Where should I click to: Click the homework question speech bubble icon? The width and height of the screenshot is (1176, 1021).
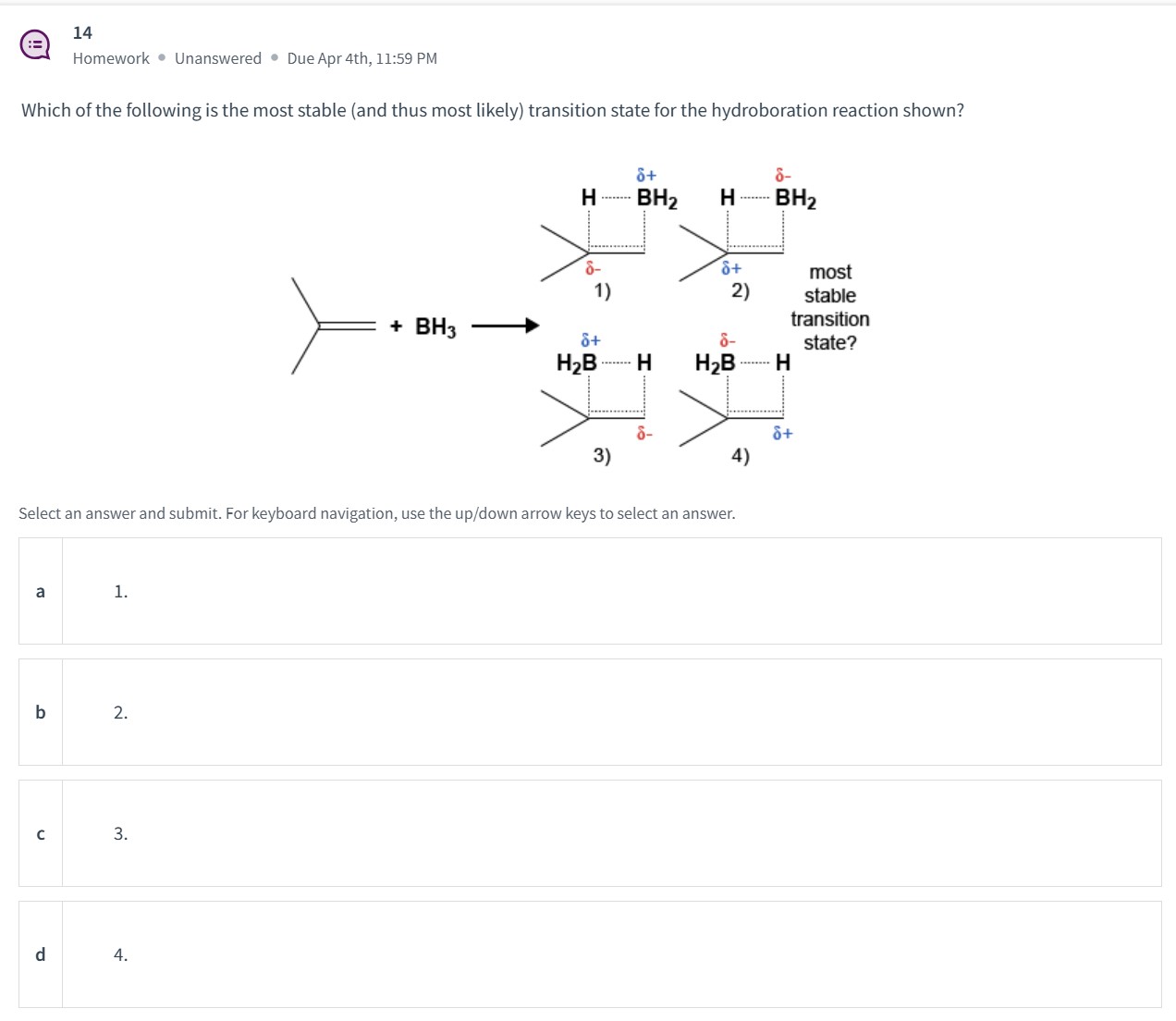pos(37,45)
